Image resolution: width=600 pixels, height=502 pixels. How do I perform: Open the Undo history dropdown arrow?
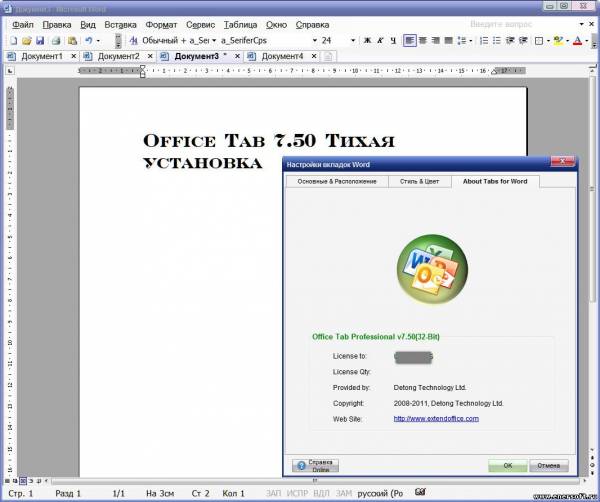click(x=98, y=41)
